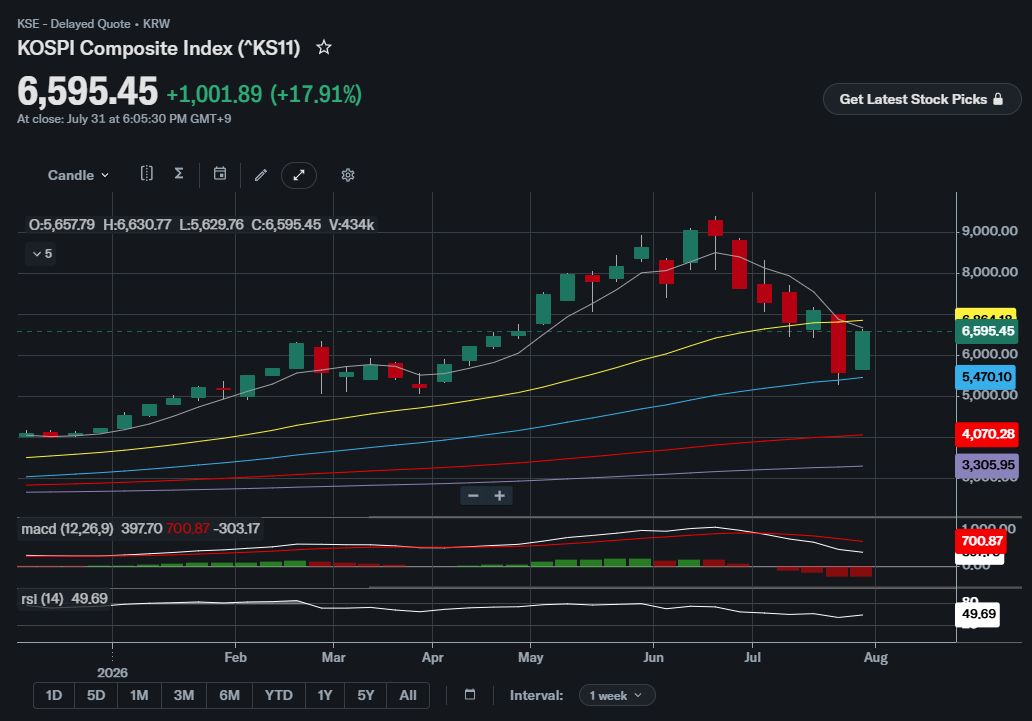Screen dimensions: 1032x721
Task: Click the 9,000.00 price axis label
Action: (990, 231)
